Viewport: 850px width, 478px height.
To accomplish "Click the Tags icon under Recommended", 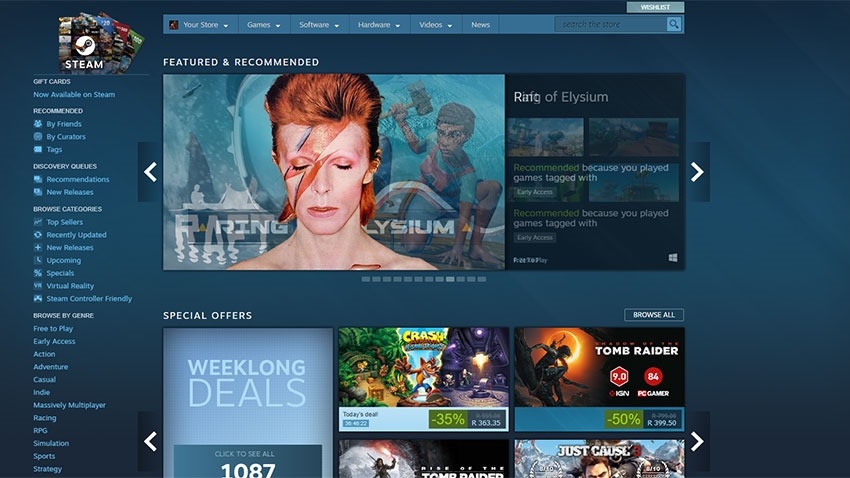I will click(x=38, y=149).
